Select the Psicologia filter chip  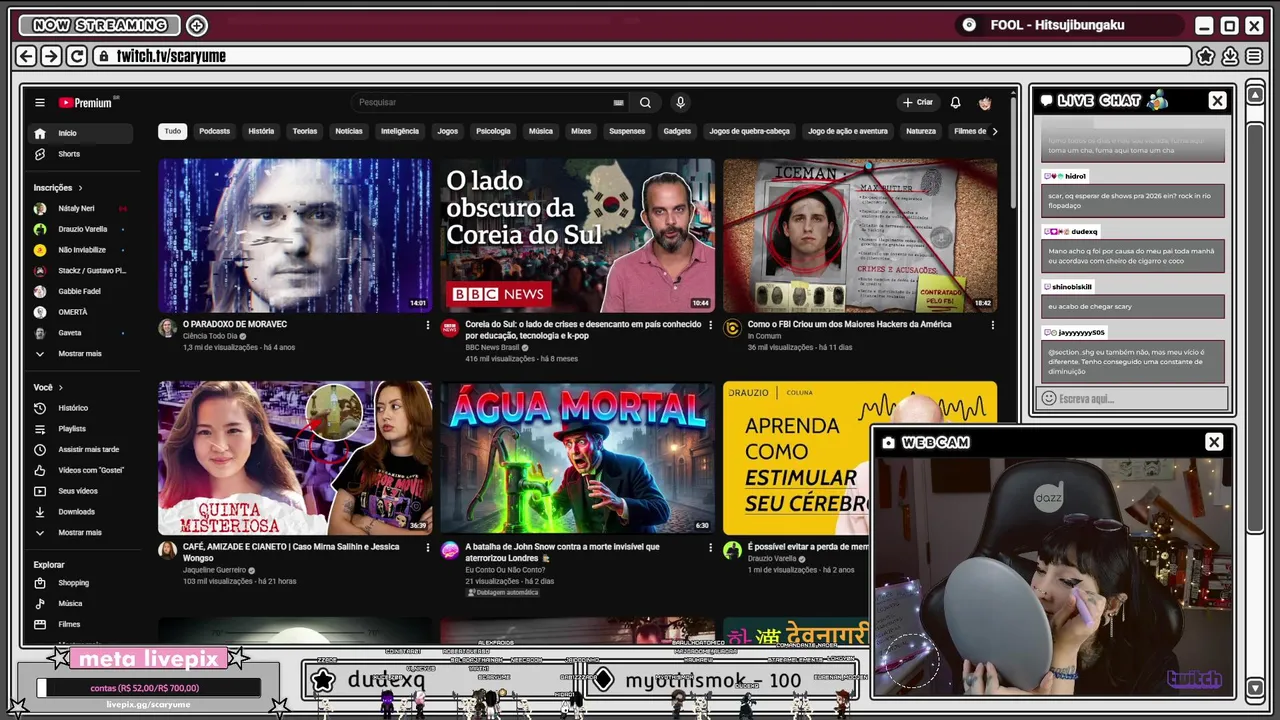(x=493, y=131)
